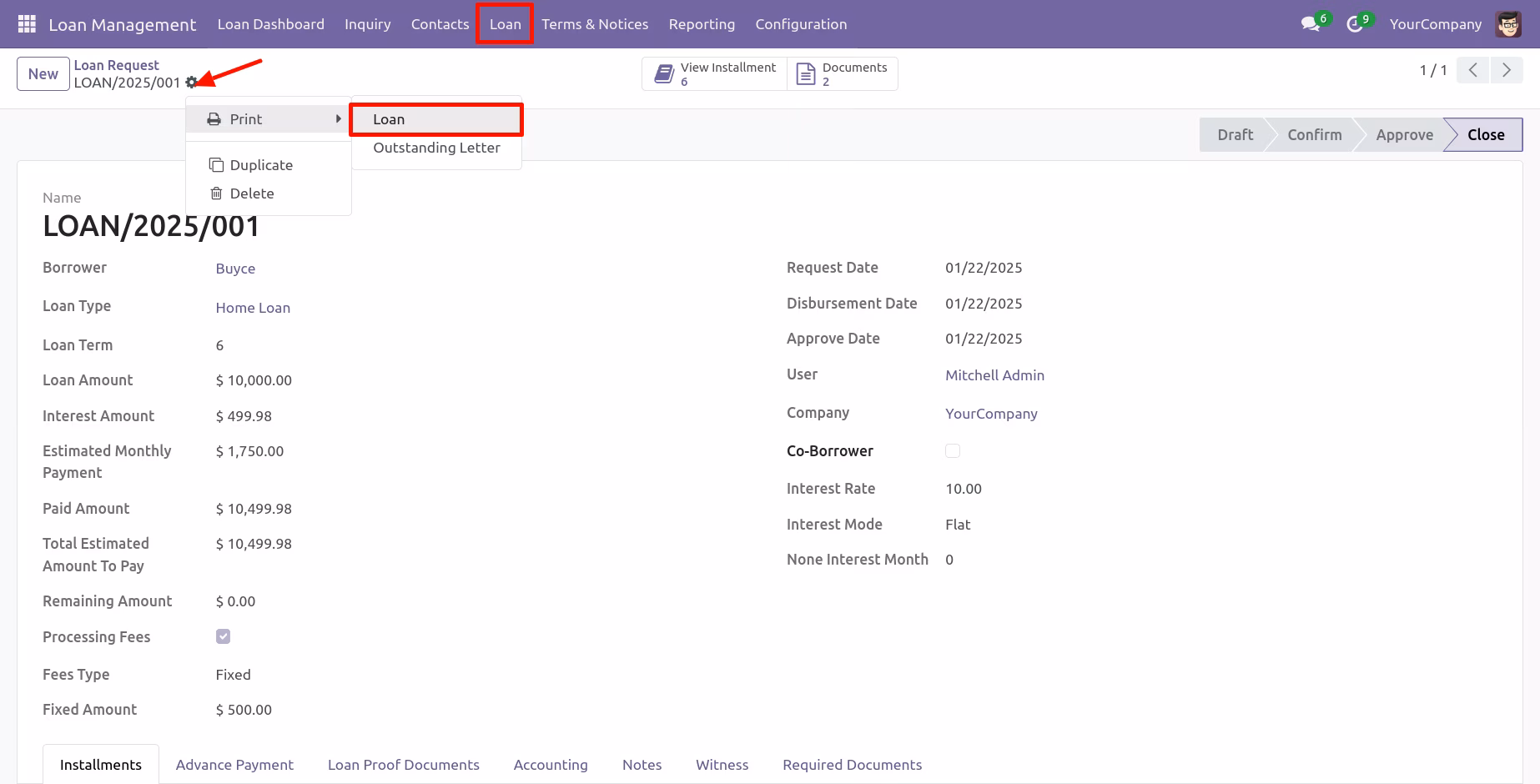Image resolution: width=1540 pixels, height=784 pixels.
Task: Open the apps grid menu icon
Action: (27, 24)
